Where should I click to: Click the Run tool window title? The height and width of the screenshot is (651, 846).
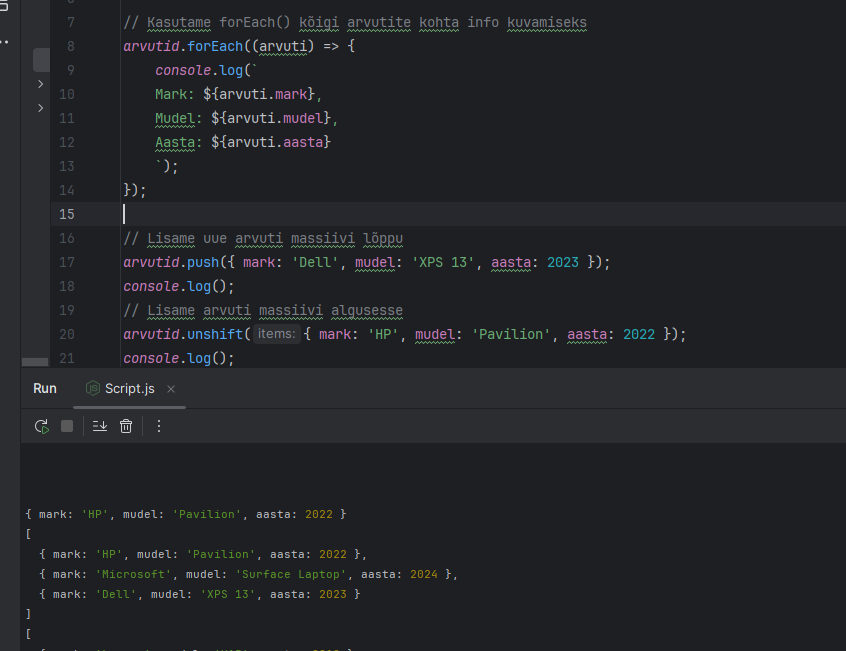[45, 388]
